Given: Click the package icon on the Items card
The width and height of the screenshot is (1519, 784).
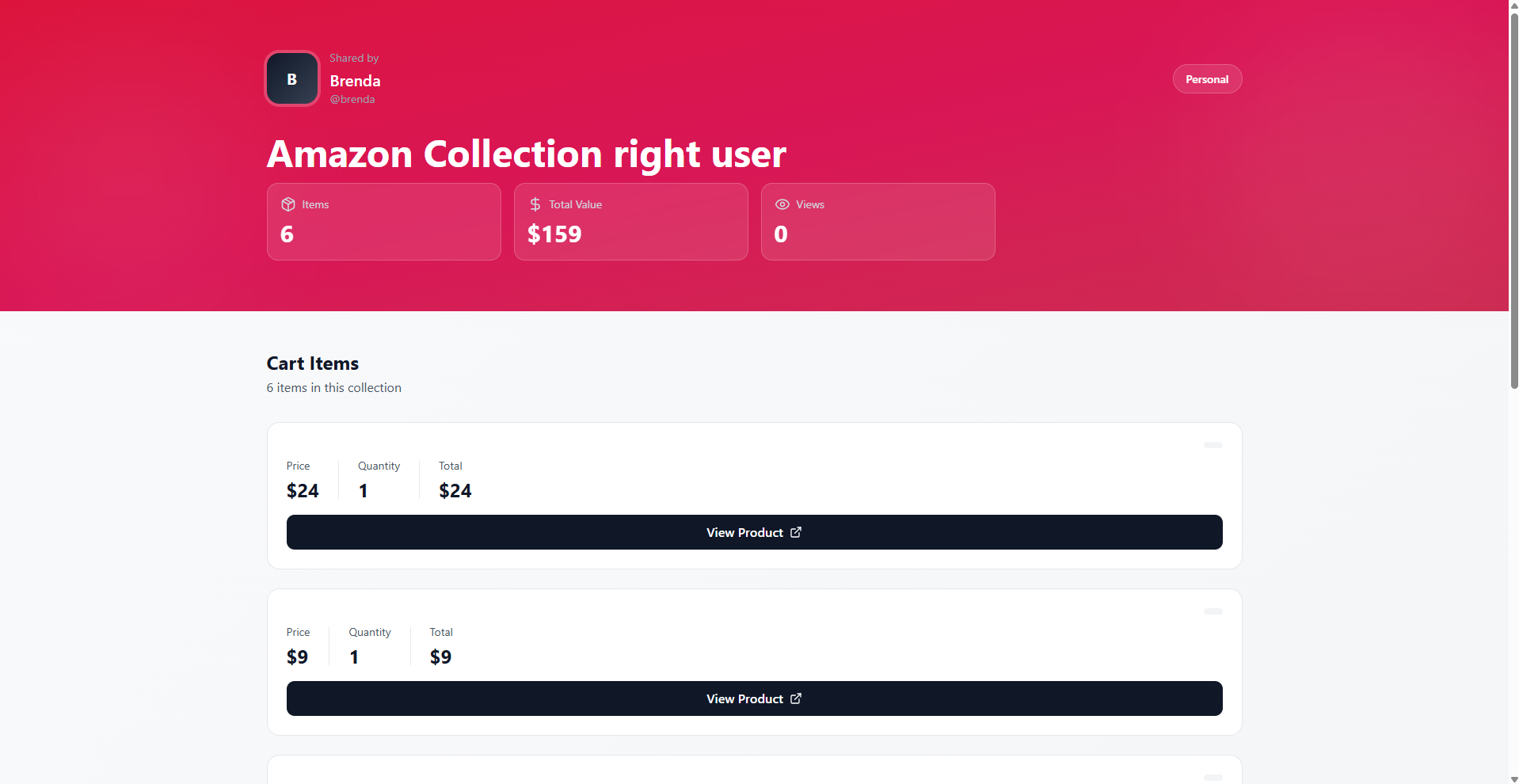Looking at the screenshot, I should [287, 204].
